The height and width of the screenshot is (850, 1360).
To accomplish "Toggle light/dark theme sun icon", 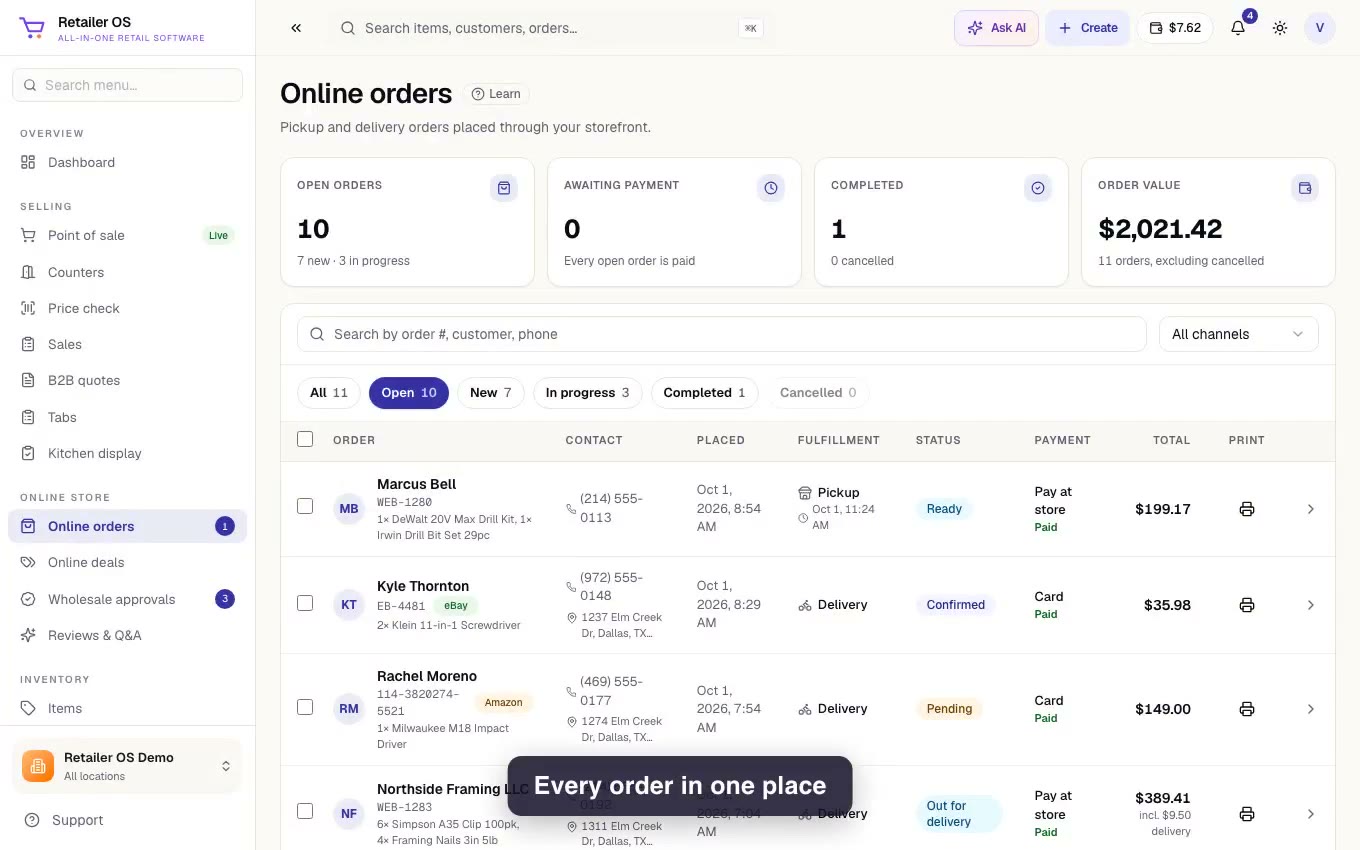I will pos(1280,28).
